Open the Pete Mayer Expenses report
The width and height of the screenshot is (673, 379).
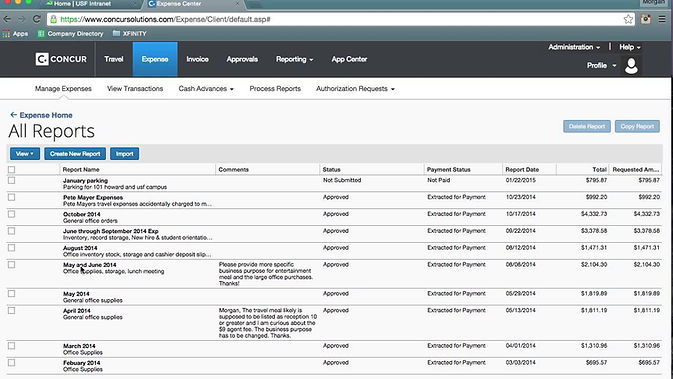[x=93, y=197]
